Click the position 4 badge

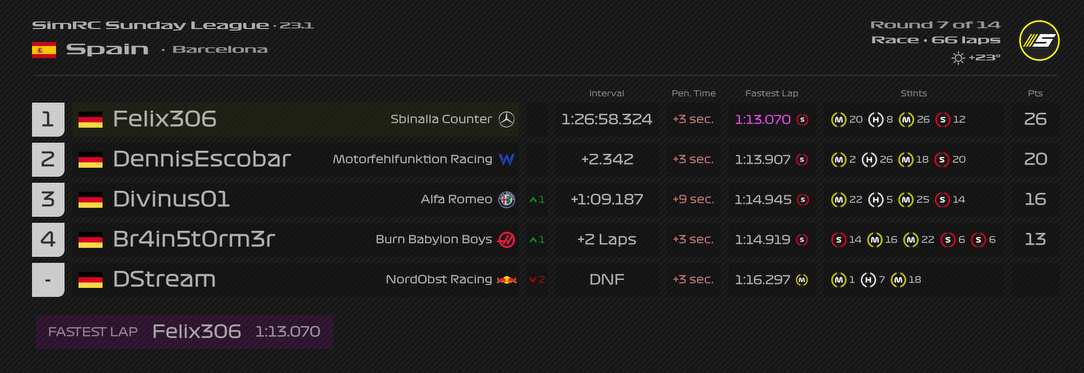pos(48,240)
